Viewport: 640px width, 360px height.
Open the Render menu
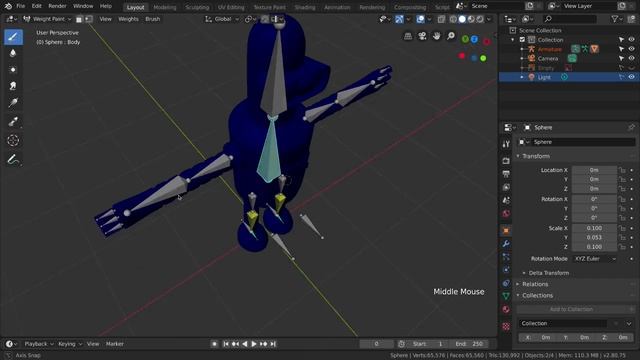[57, 6]
